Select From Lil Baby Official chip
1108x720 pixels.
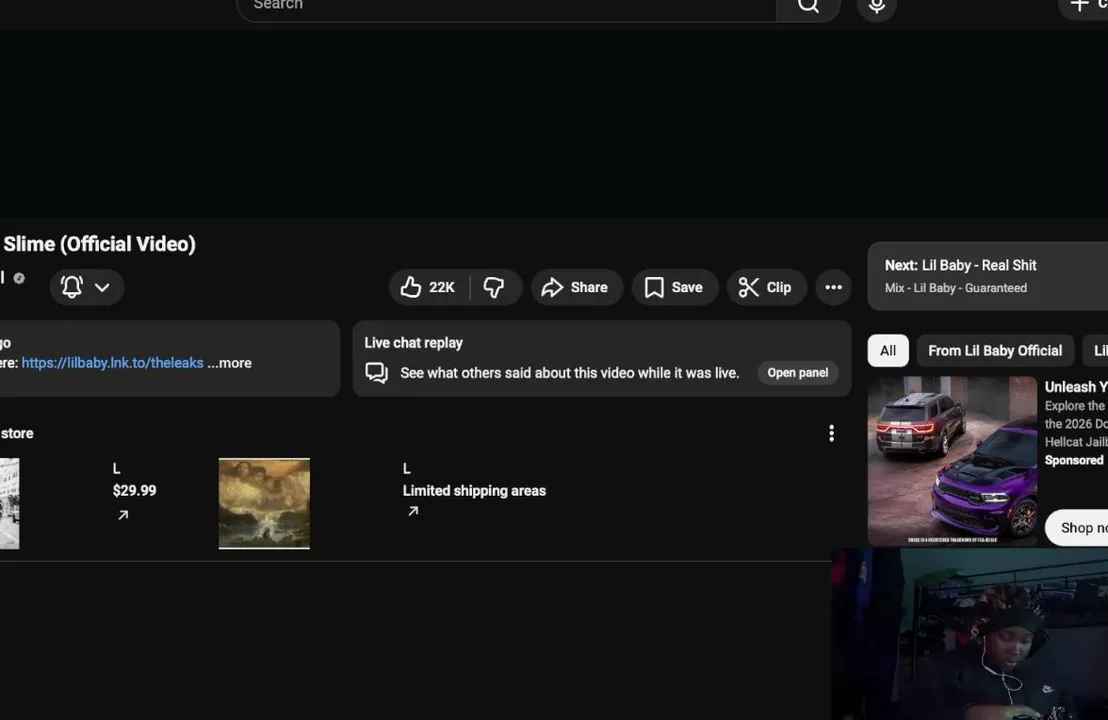coord(995,350)
